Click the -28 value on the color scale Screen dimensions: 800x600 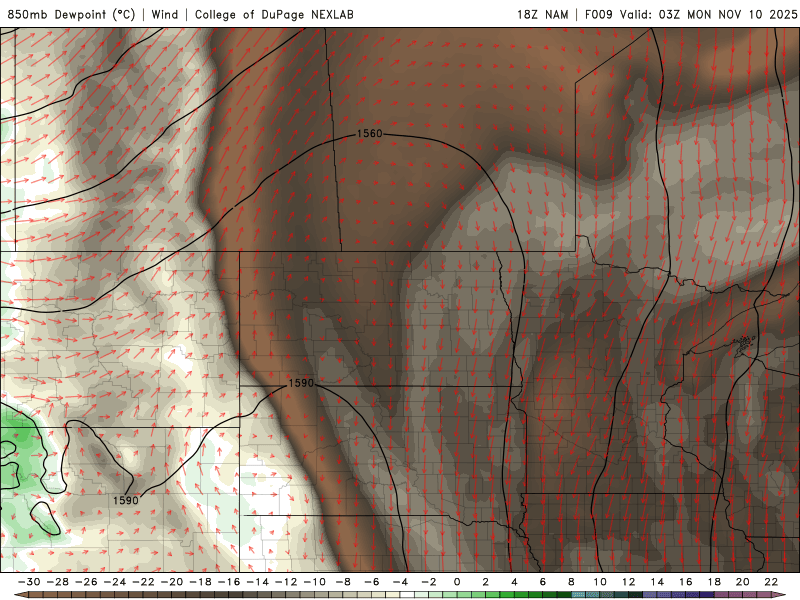point(57,582)
